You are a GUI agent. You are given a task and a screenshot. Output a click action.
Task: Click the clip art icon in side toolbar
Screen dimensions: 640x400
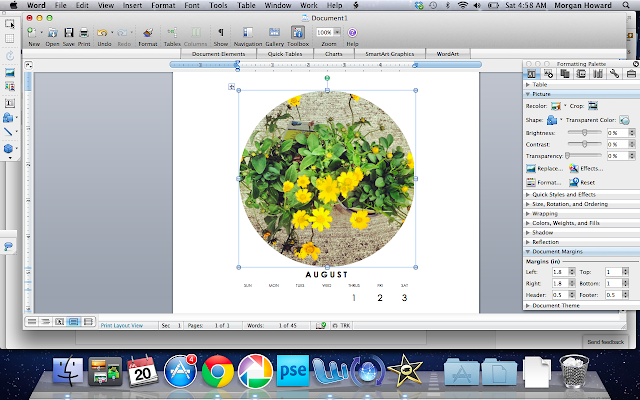[9, 87]
